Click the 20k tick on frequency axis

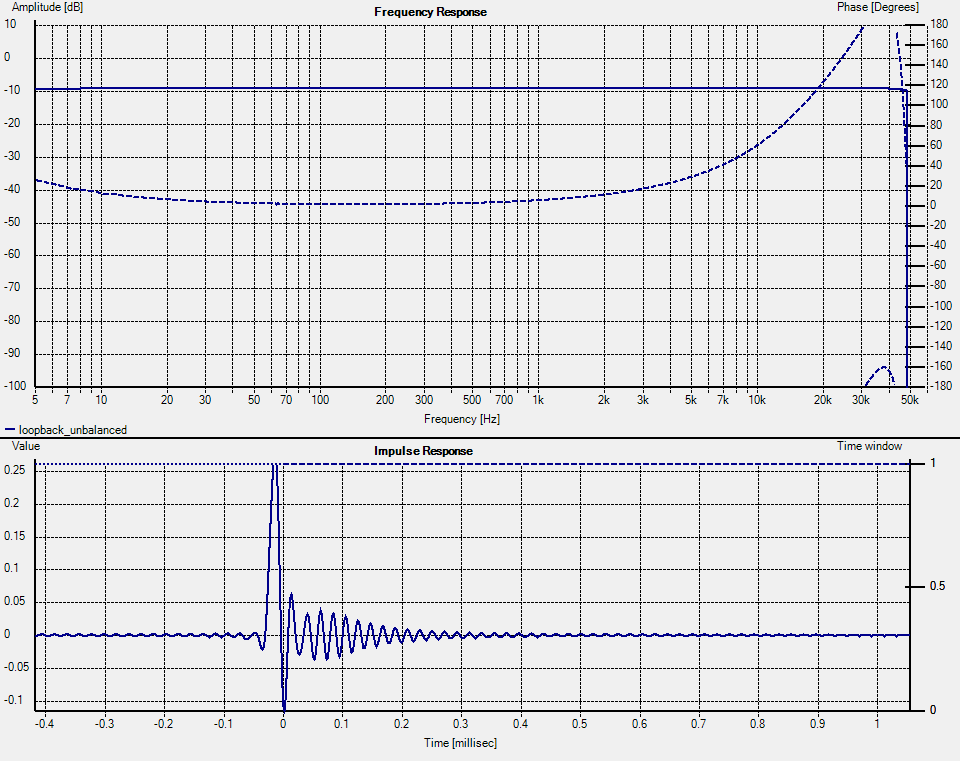tap(823, 400)
